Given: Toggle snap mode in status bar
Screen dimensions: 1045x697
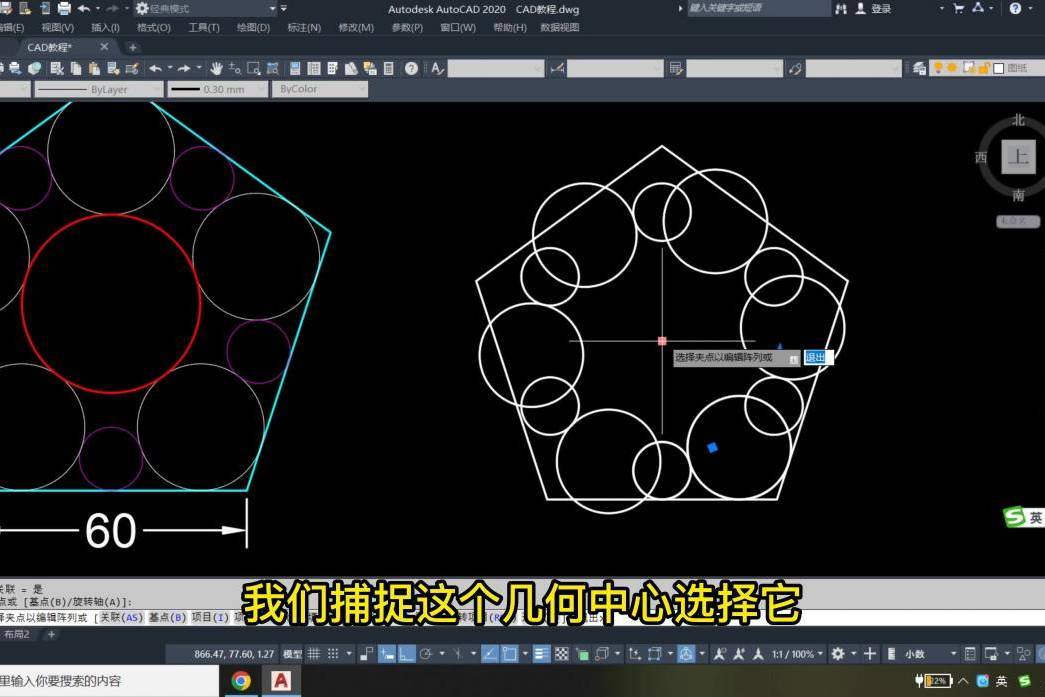Looking at the screenshot, I should coord(333,654).
